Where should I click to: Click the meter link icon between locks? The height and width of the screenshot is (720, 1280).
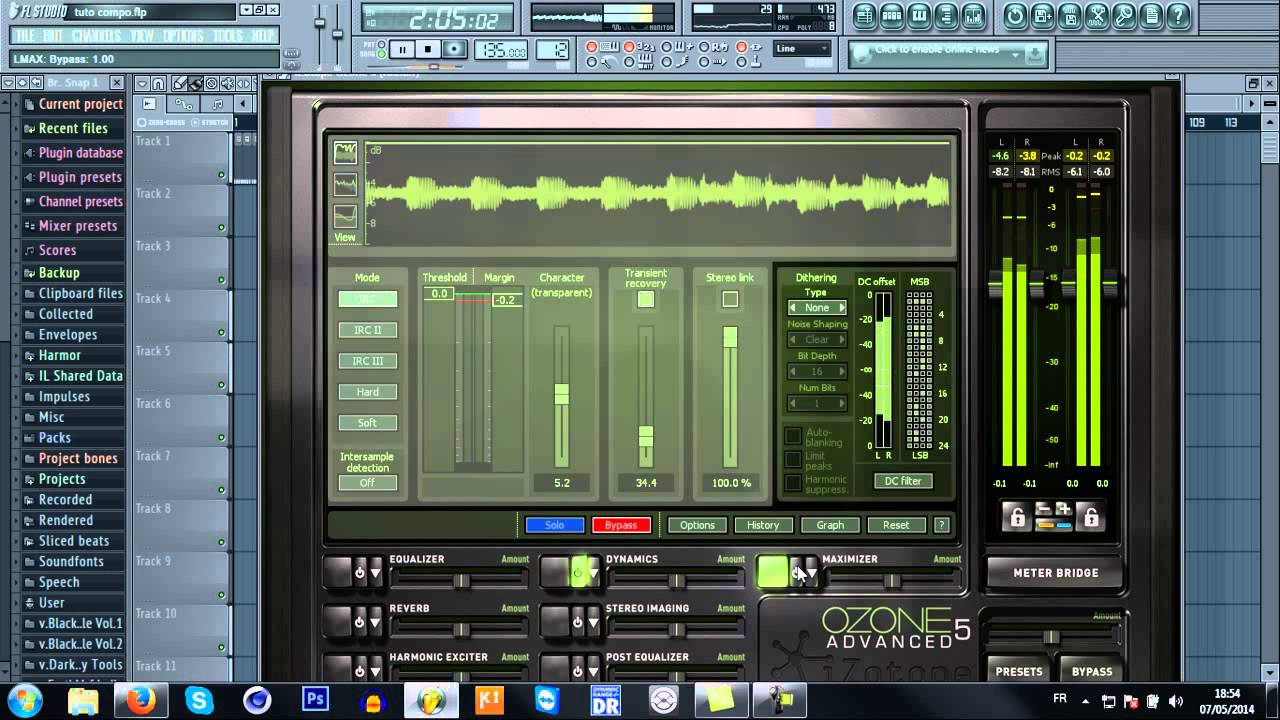[1054, 524]
